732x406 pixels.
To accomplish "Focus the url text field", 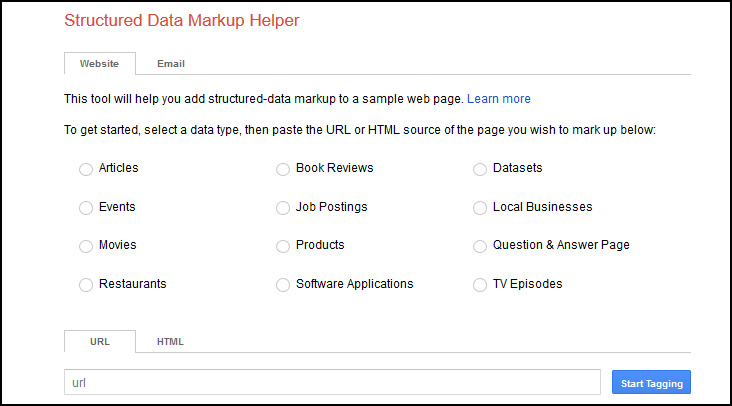I will click(332, 382).
